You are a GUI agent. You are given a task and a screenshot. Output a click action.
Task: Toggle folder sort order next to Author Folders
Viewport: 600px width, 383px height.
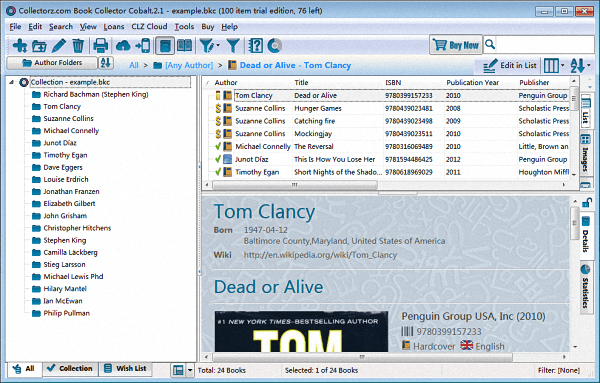pos(106,63)
